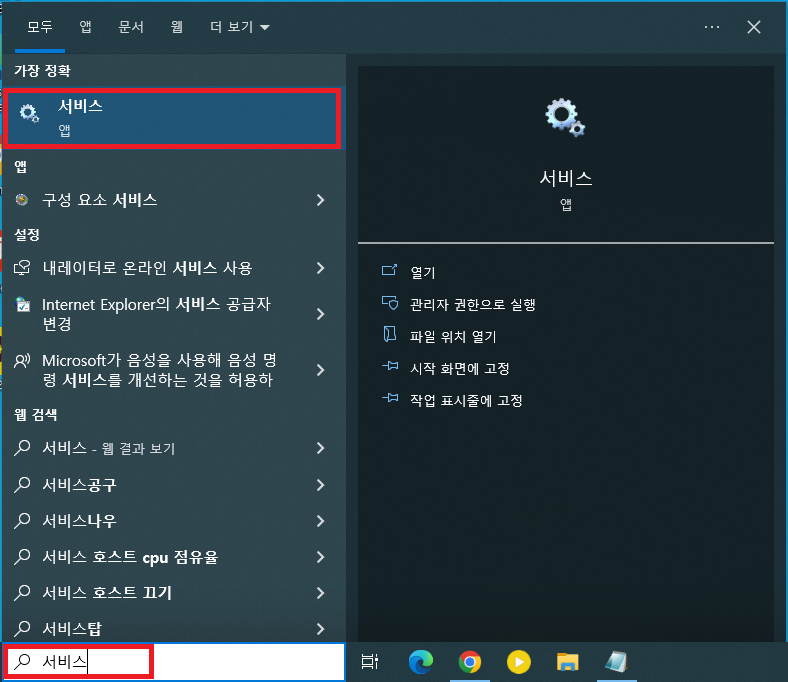Click search icon beside 서비스나우
This screenshot has height=682, width=788.
click(23, 520)
